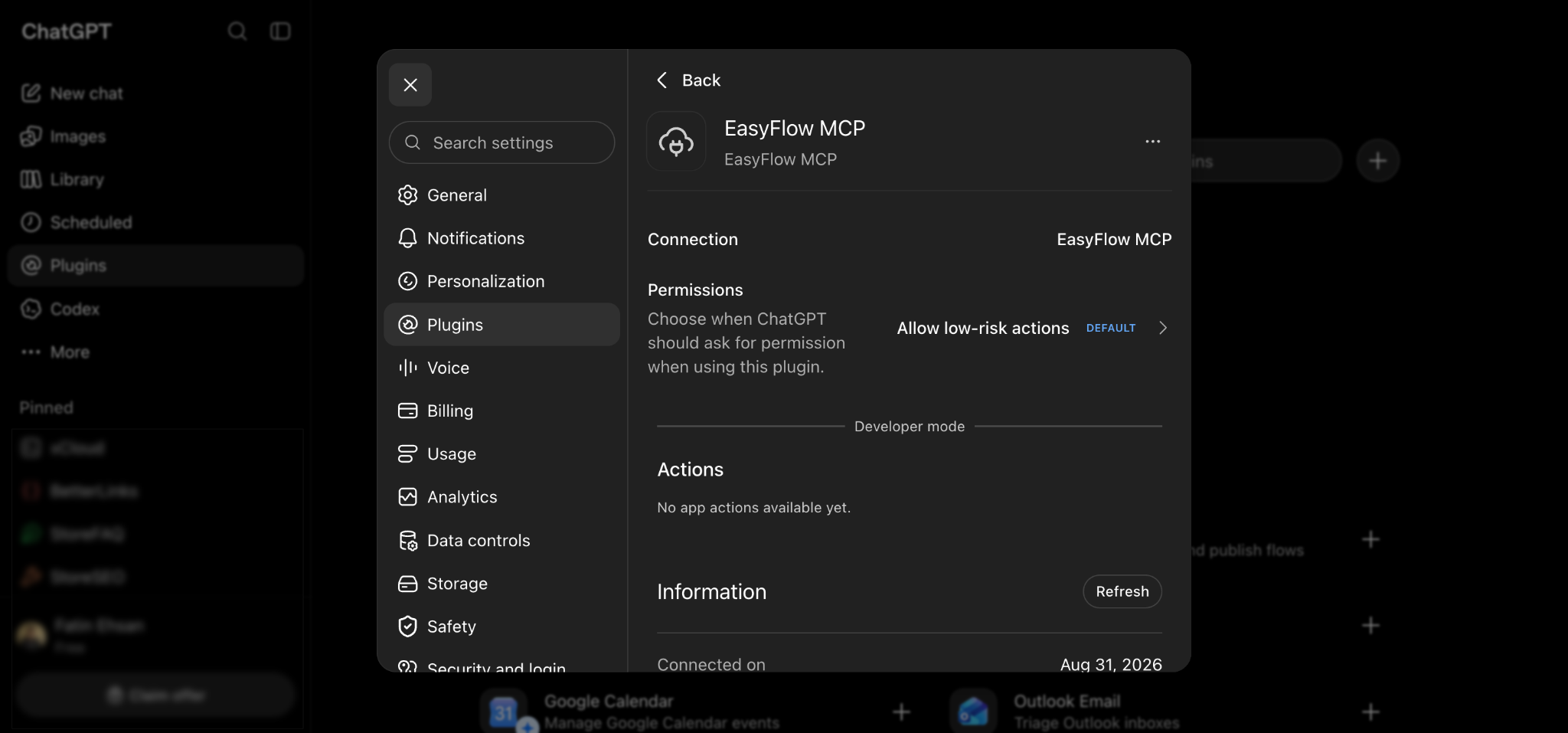Click the New chat compose icon
This screenshot has height=733, width=1568.
click(x=31, y=93)
